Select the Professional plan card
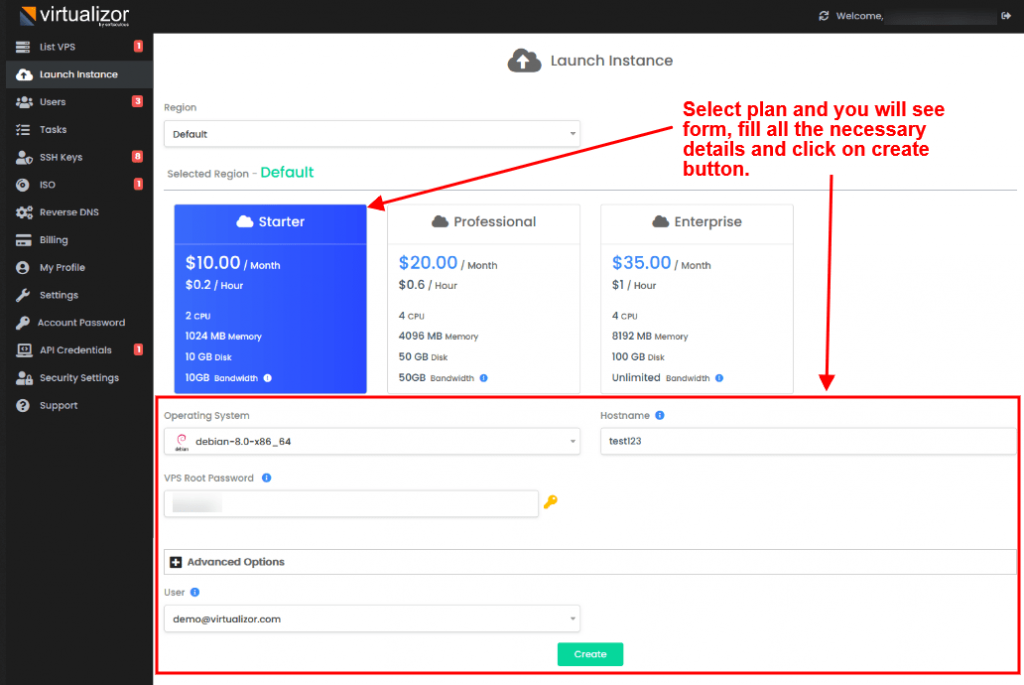The height and width of the screenshot is (685, 1024). (483, 297)
